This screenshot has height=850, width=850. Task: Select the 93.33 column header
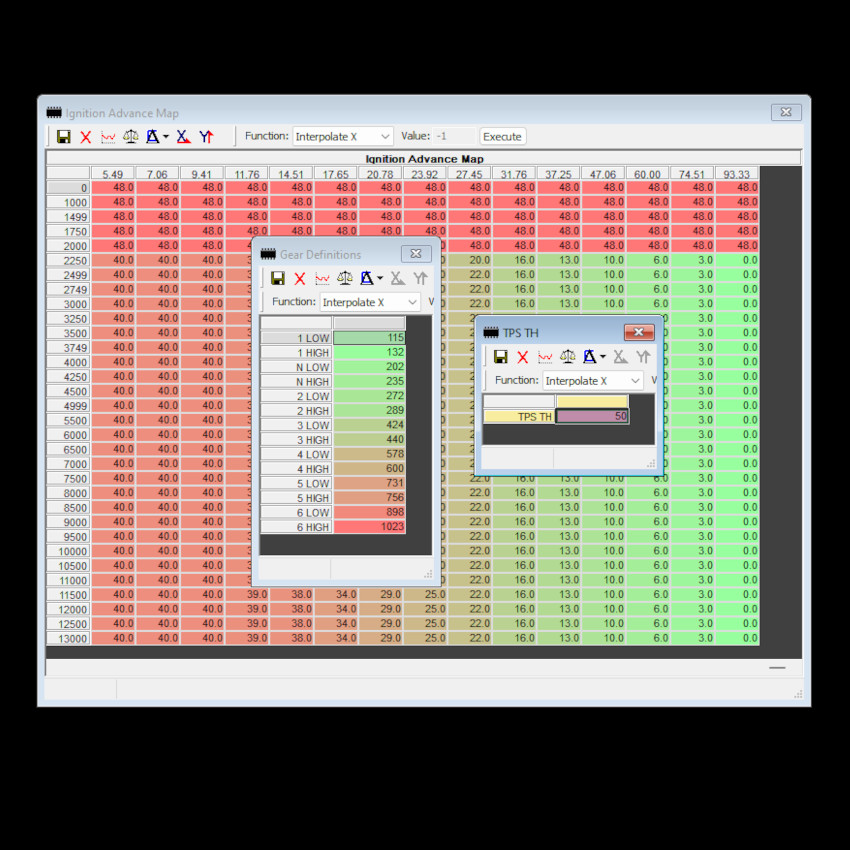point(737,173)
